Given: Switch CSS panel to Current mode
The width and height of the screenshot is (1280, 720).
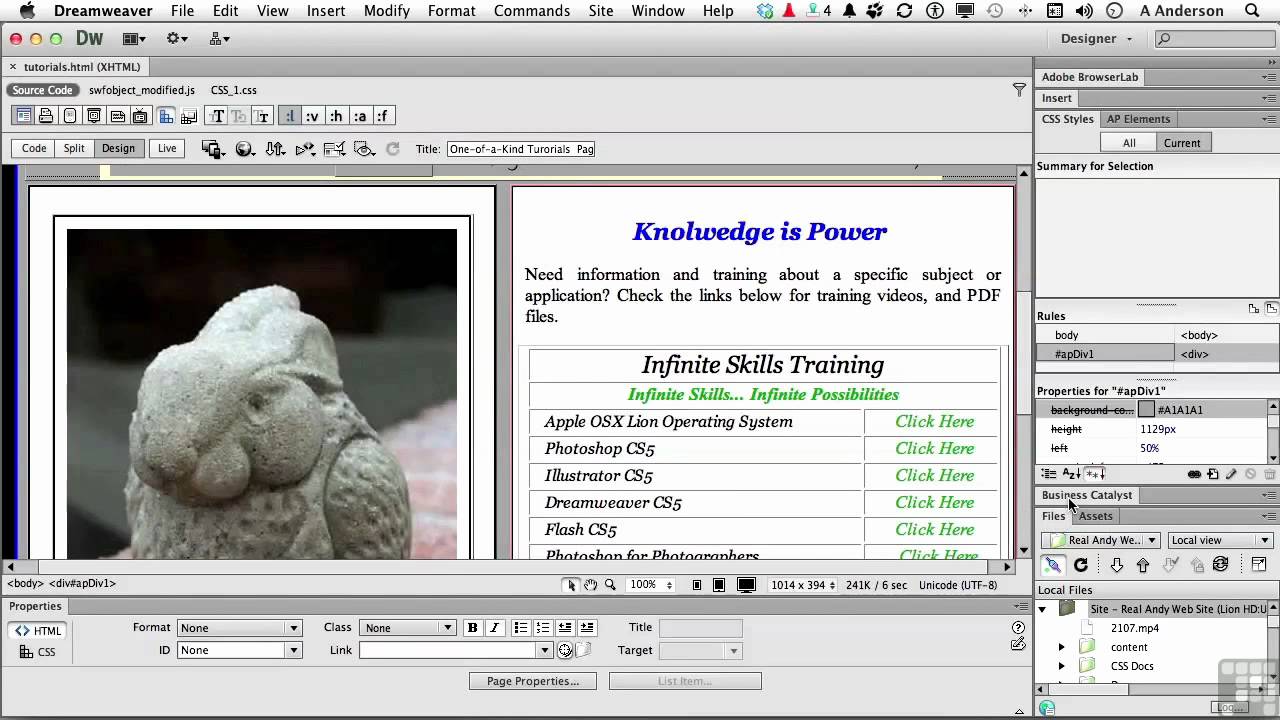Looking at the screenshot, I should (1182, 143).
